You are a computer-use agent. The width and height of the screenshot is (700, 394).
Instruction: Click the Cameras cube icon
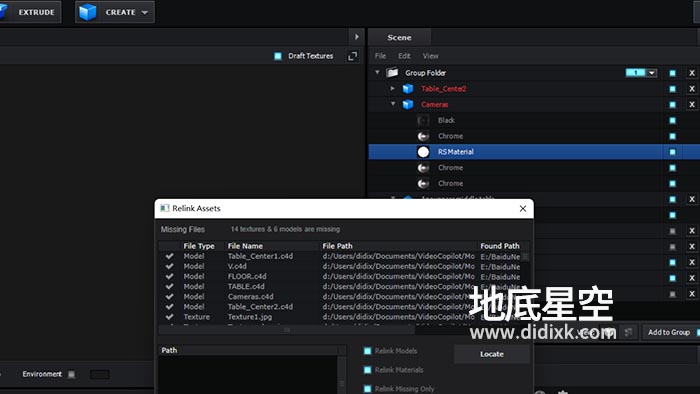(x=408, y=104)
